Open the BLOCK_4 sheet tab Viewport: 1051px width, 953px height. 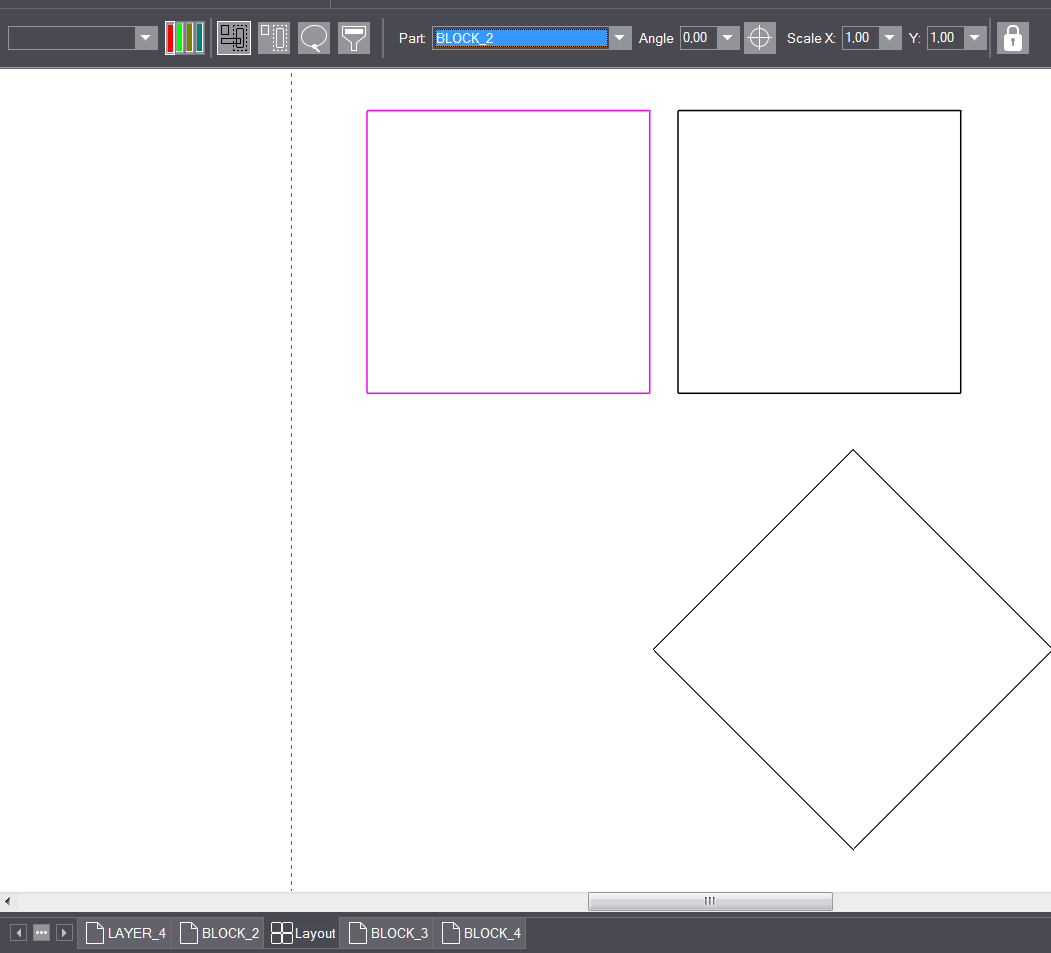(x=481, y=933)
